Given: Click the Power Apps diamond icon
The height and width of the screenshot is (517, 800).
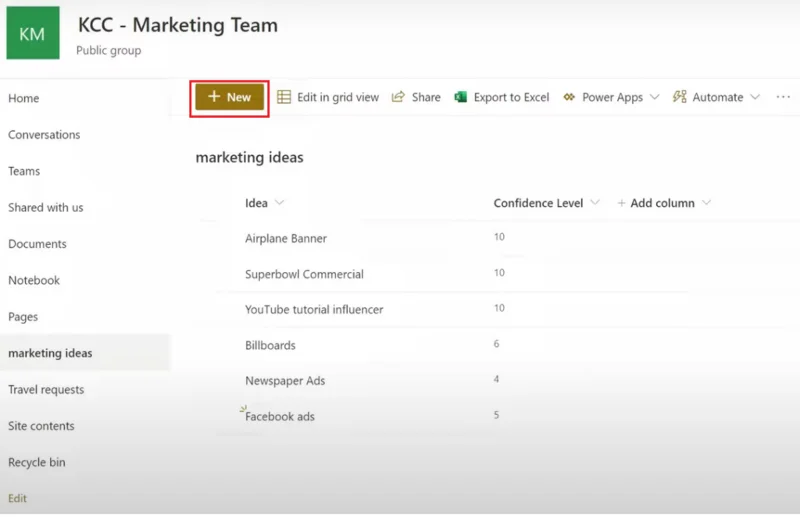Looking at the screenshot, I should (569, 97).
